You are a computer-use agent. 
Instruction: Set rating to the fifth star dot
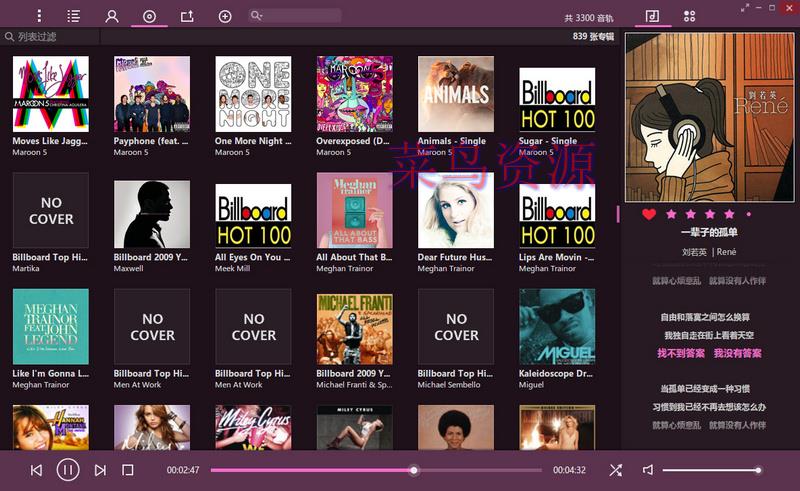748,214
